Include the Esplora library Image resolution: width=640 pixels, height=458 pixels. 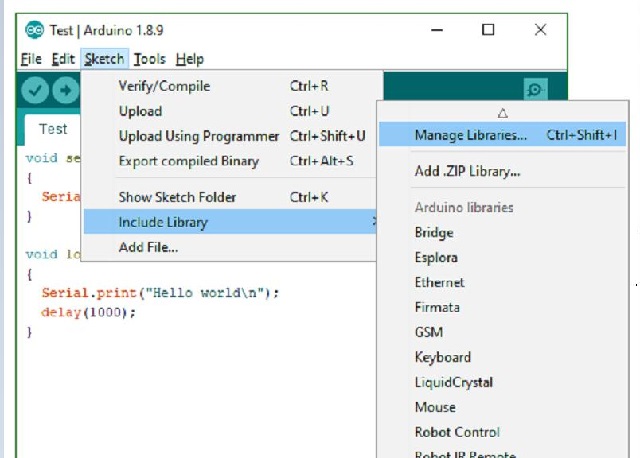[502, 257]
